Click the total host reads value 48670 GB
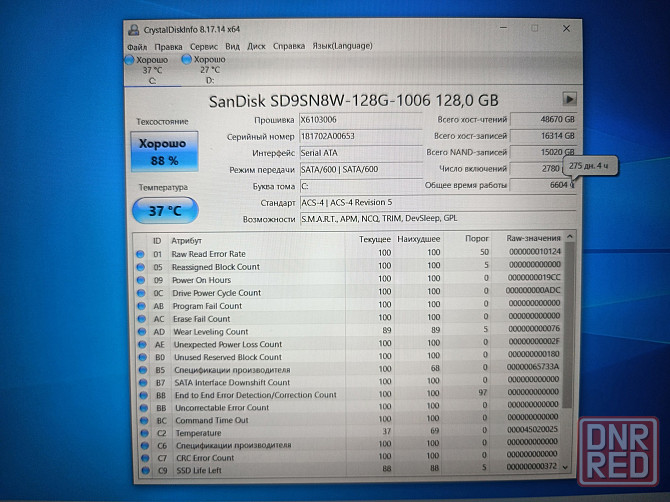 click(543, 120)
